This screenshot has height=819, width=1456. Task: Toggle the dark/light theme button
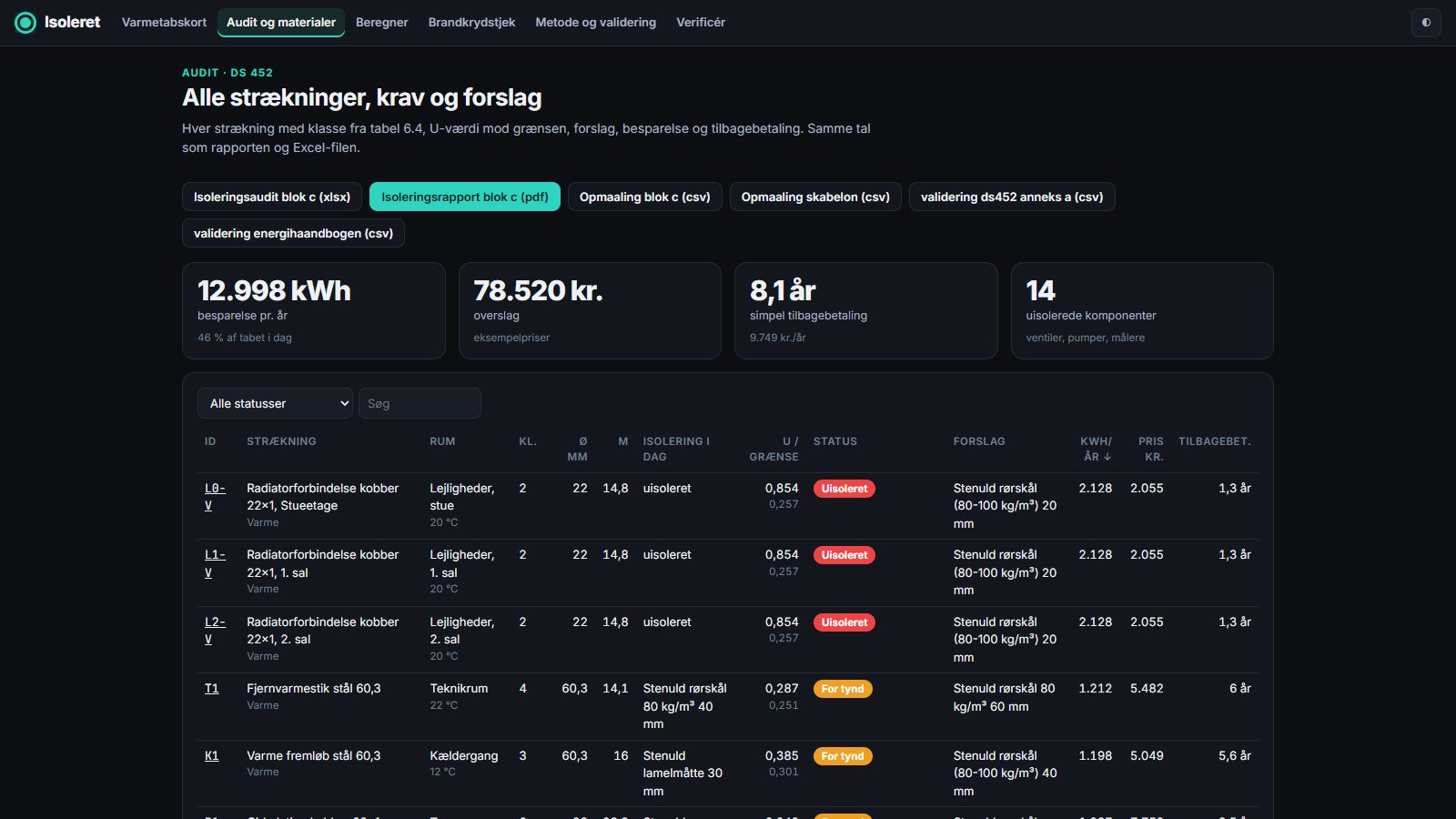[x=1426, y=22]
